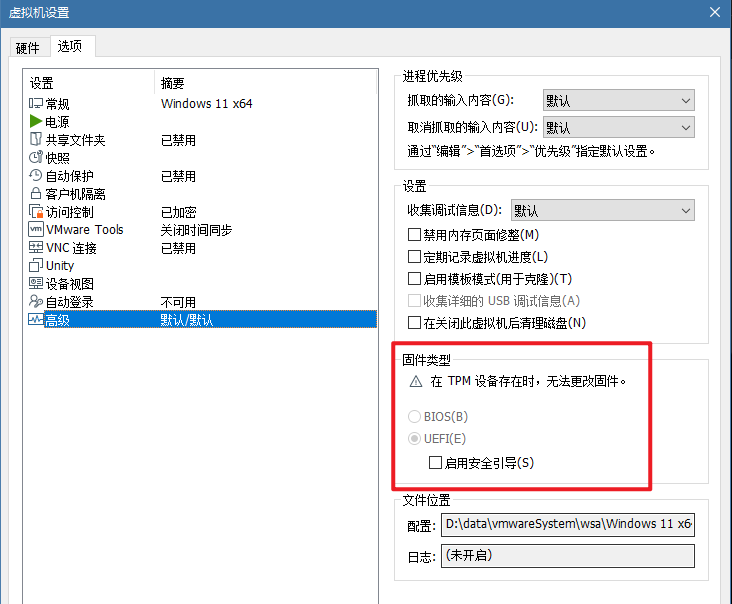
Task: Enable 启用模板模式(用于克隆)(T)
Action: (414, 279)
